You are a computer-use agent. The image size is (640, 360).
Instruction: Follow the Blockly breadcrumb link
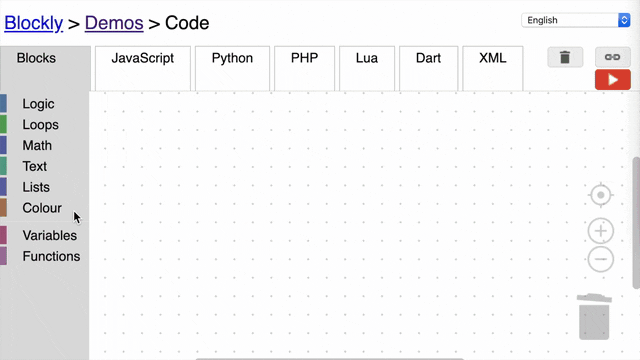pos(33,23)
